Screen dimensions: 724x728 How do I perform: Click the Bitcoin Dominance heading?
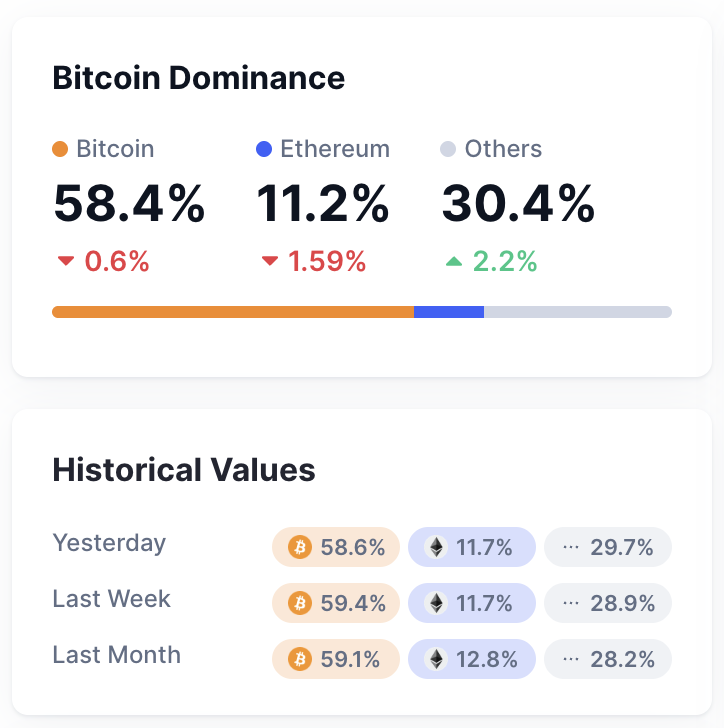198,78
